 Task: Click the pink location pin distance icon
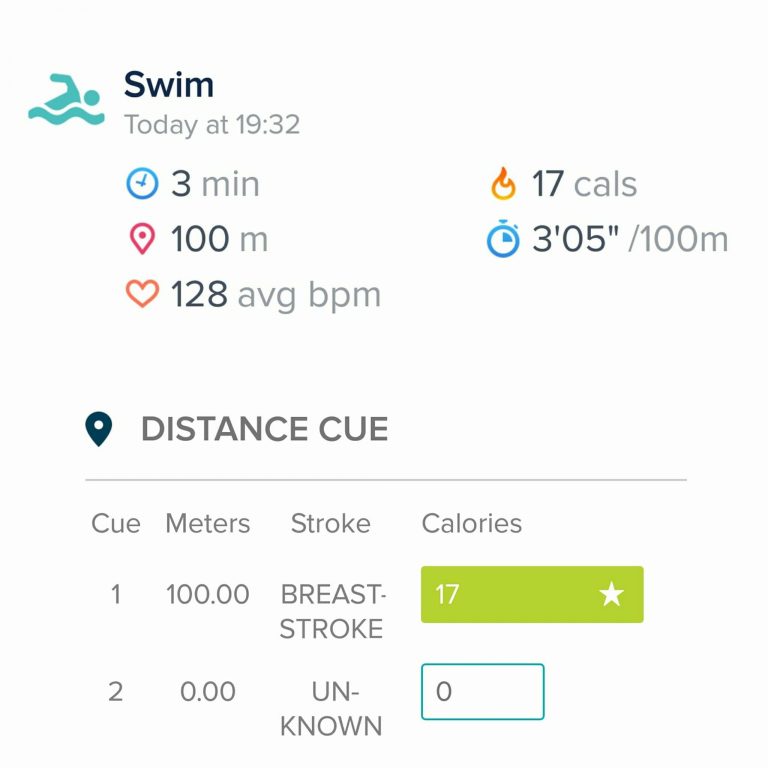point(142,239)
